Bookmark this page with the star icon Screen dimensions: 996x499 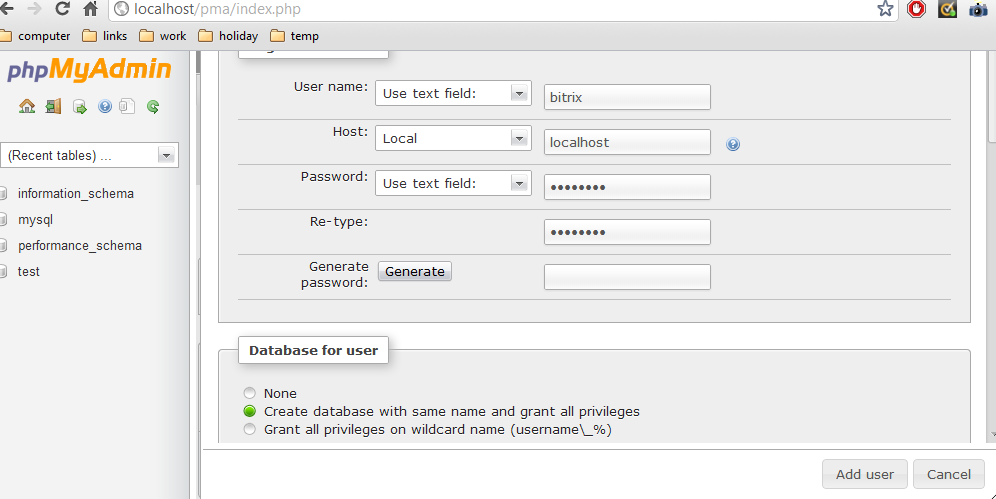click(885, 9)
